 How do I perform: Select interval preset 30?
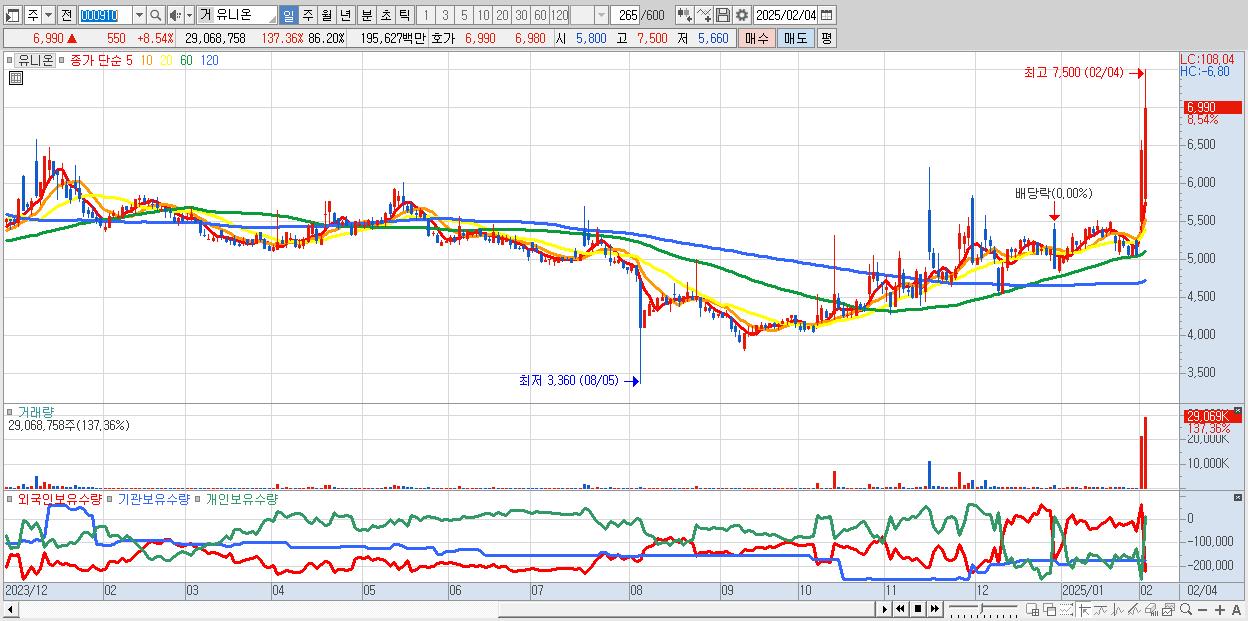tap(521, 15)
